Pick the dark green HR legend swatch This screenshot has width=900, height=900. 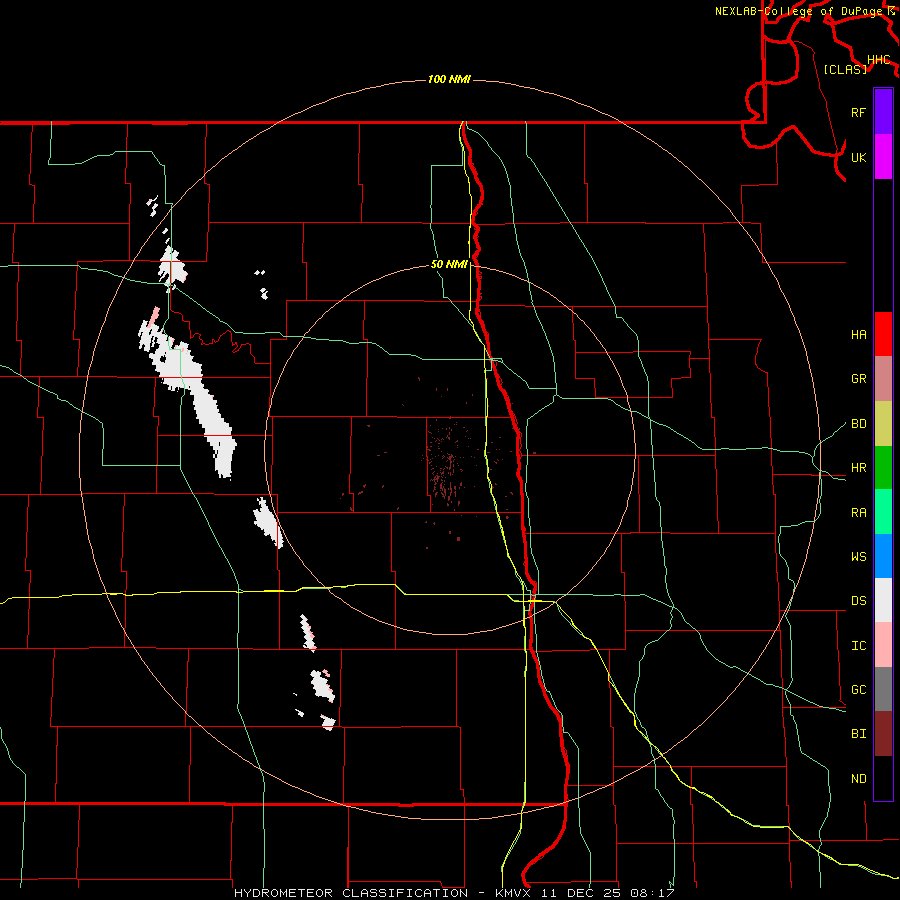tap(883, 467)
